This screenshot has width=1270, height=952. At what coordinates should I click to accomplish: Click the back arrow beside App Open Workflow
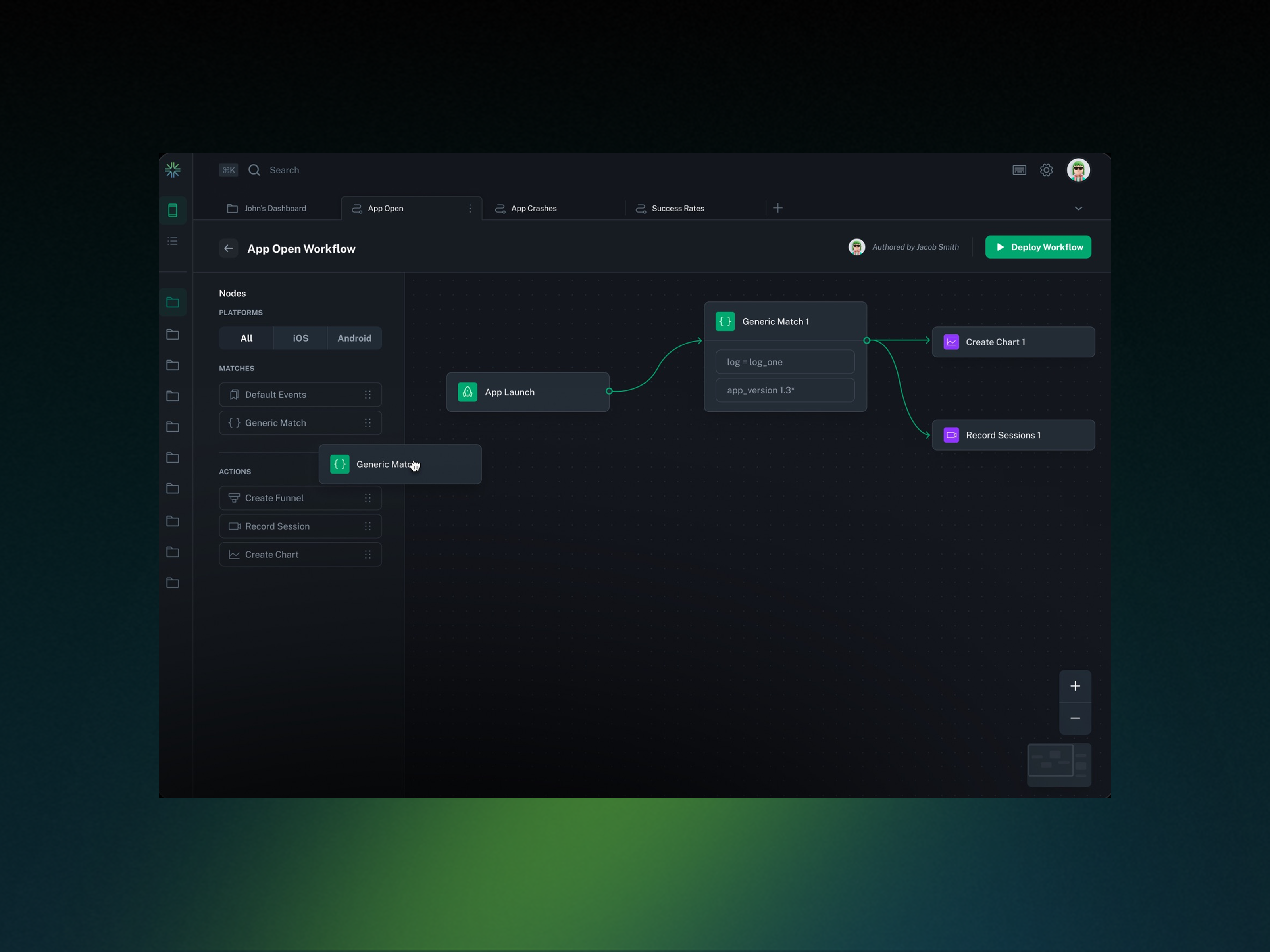229,248
